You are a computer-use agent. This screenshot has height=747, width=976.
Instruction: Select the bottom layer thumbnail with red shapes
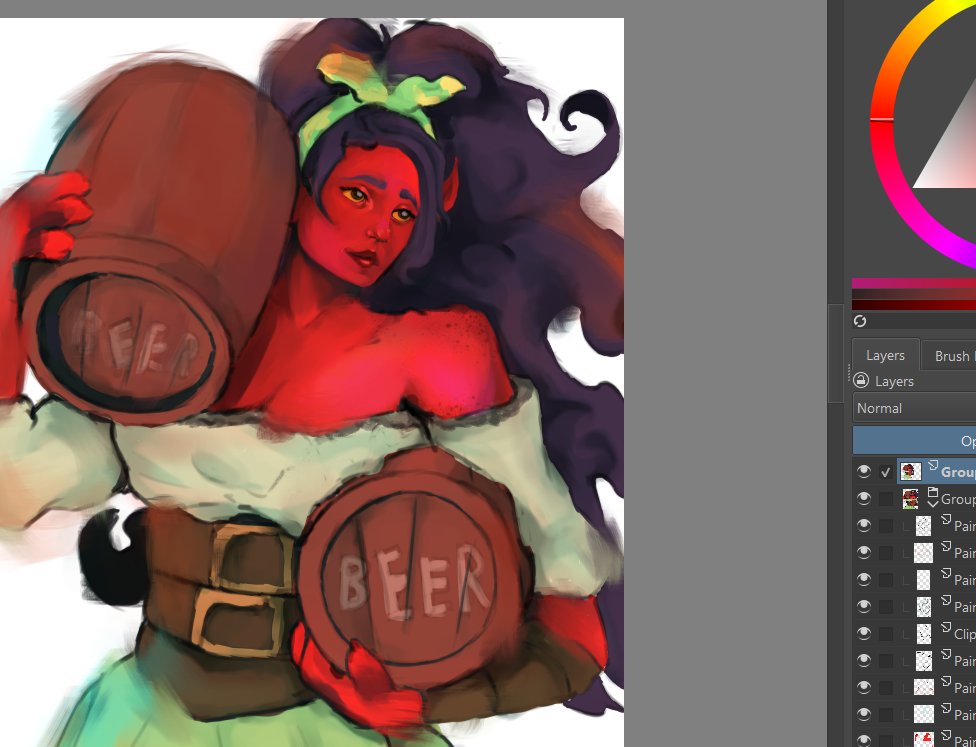(924, 740)
